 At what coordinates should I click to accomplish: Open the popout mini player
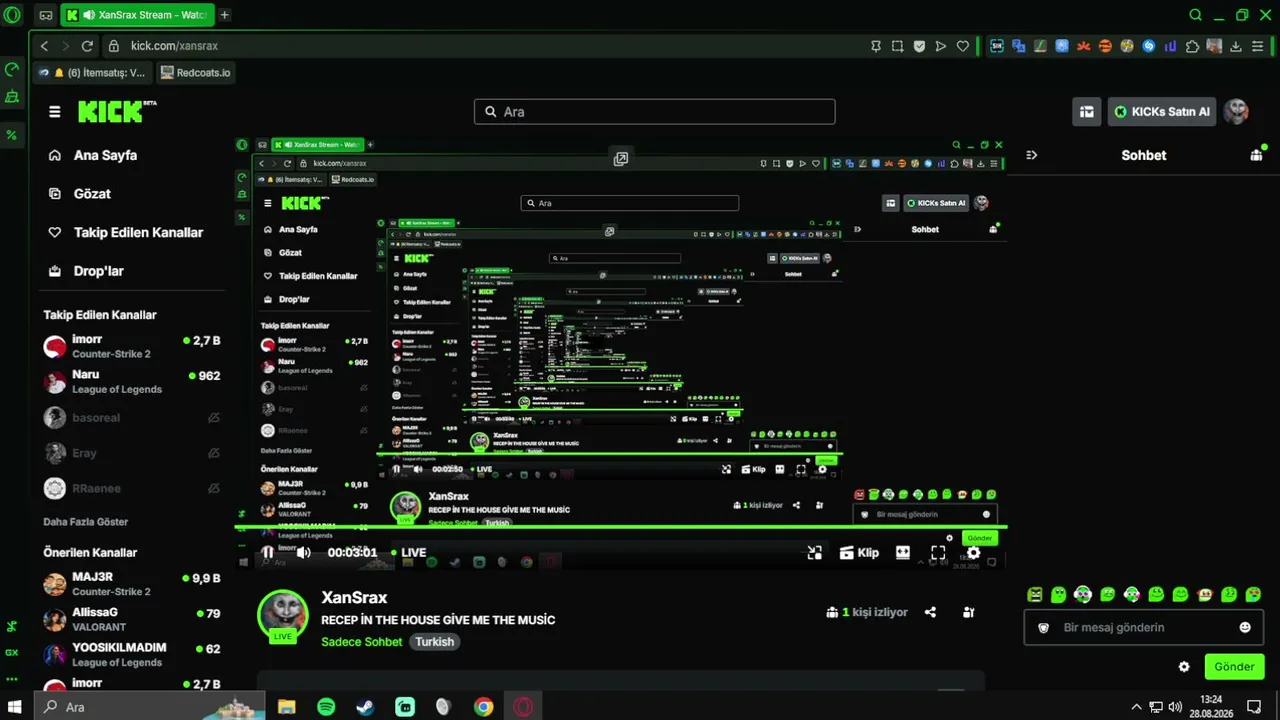tap(815, 552)
